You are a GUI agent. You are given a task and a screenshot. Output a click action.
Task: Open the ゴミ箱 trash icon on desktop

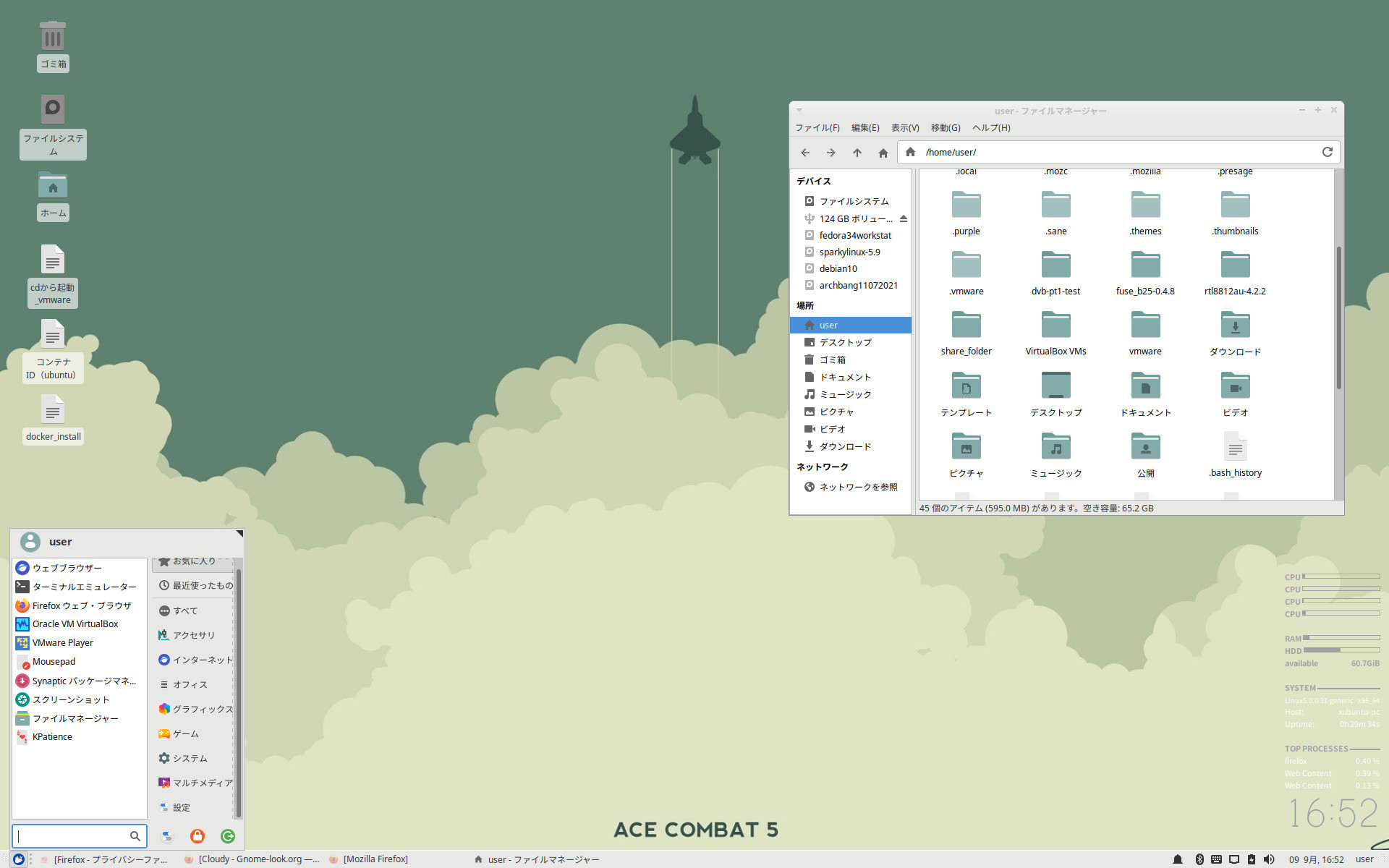(53, 46)
